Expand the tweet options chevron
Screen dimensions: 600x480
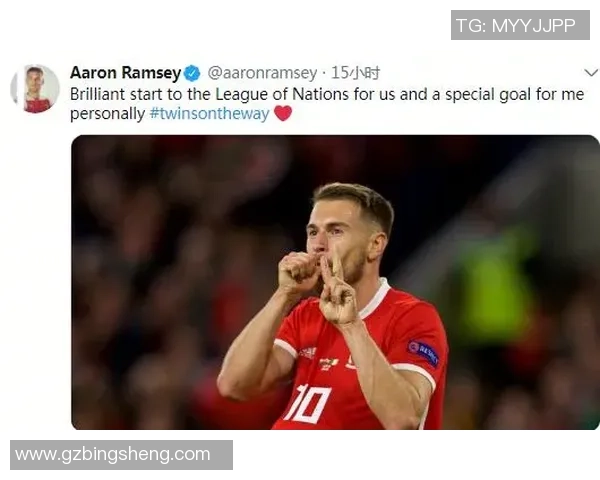tap(591, 72)
